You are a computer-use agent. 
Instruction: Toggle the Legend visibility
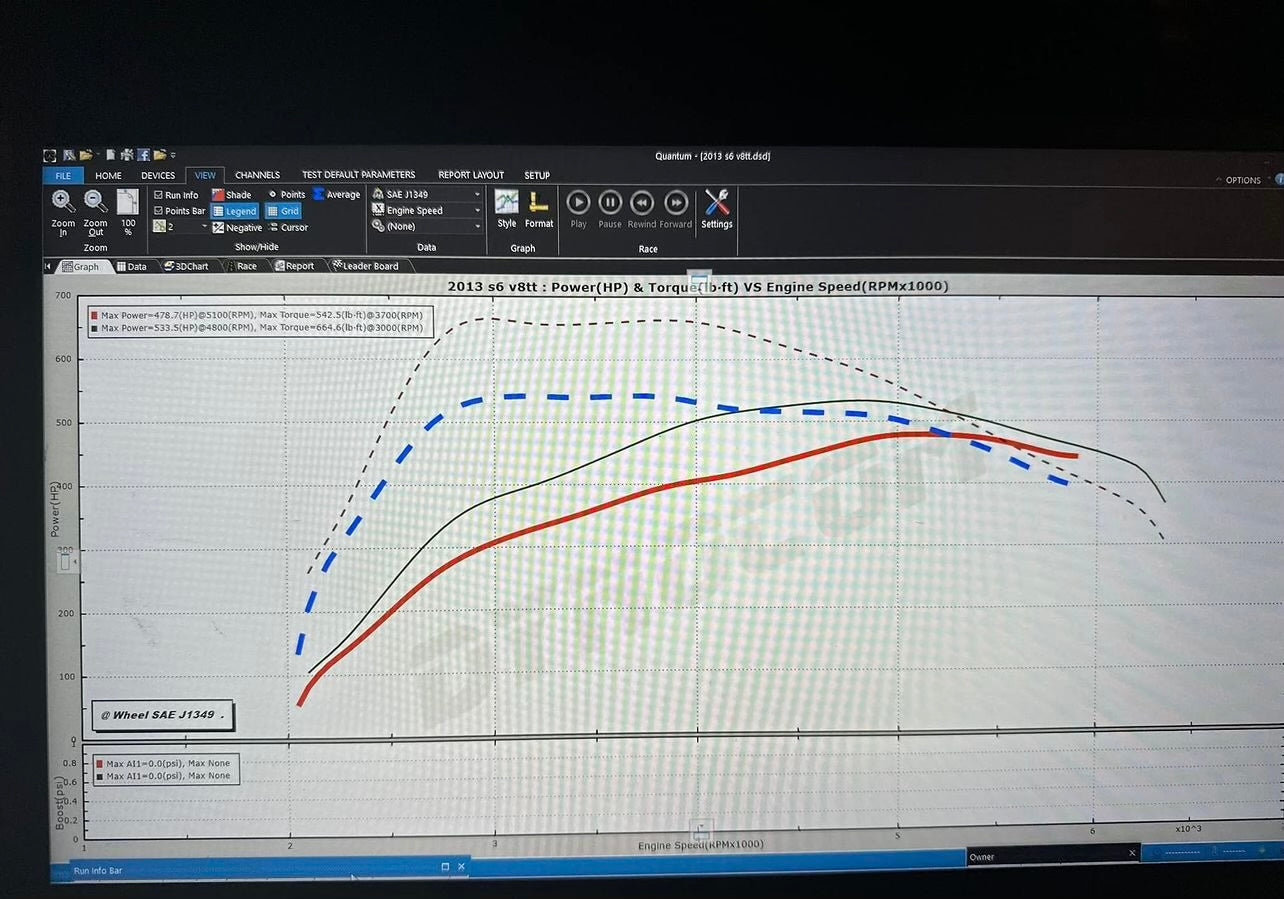tap(235, 211)
